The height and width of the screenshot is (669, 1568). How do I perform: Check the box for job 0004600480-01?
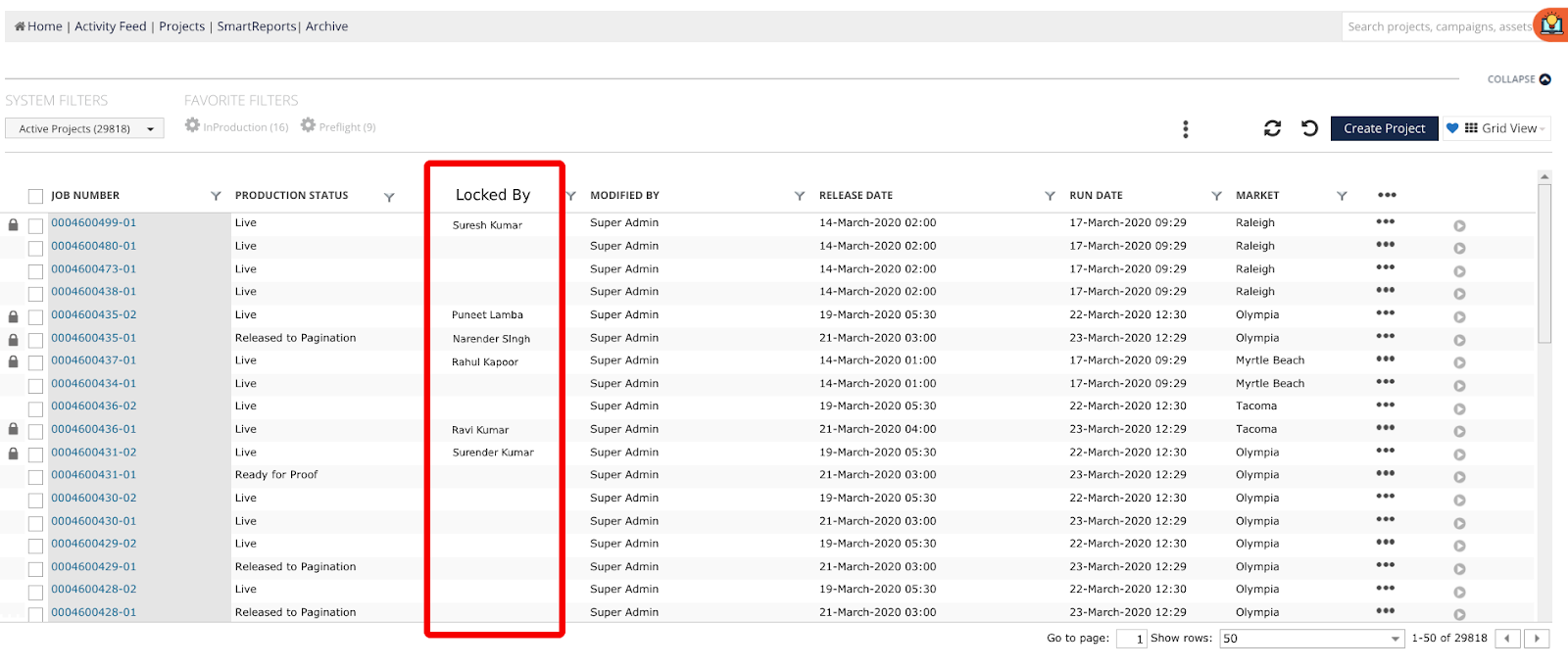(36, 249)
